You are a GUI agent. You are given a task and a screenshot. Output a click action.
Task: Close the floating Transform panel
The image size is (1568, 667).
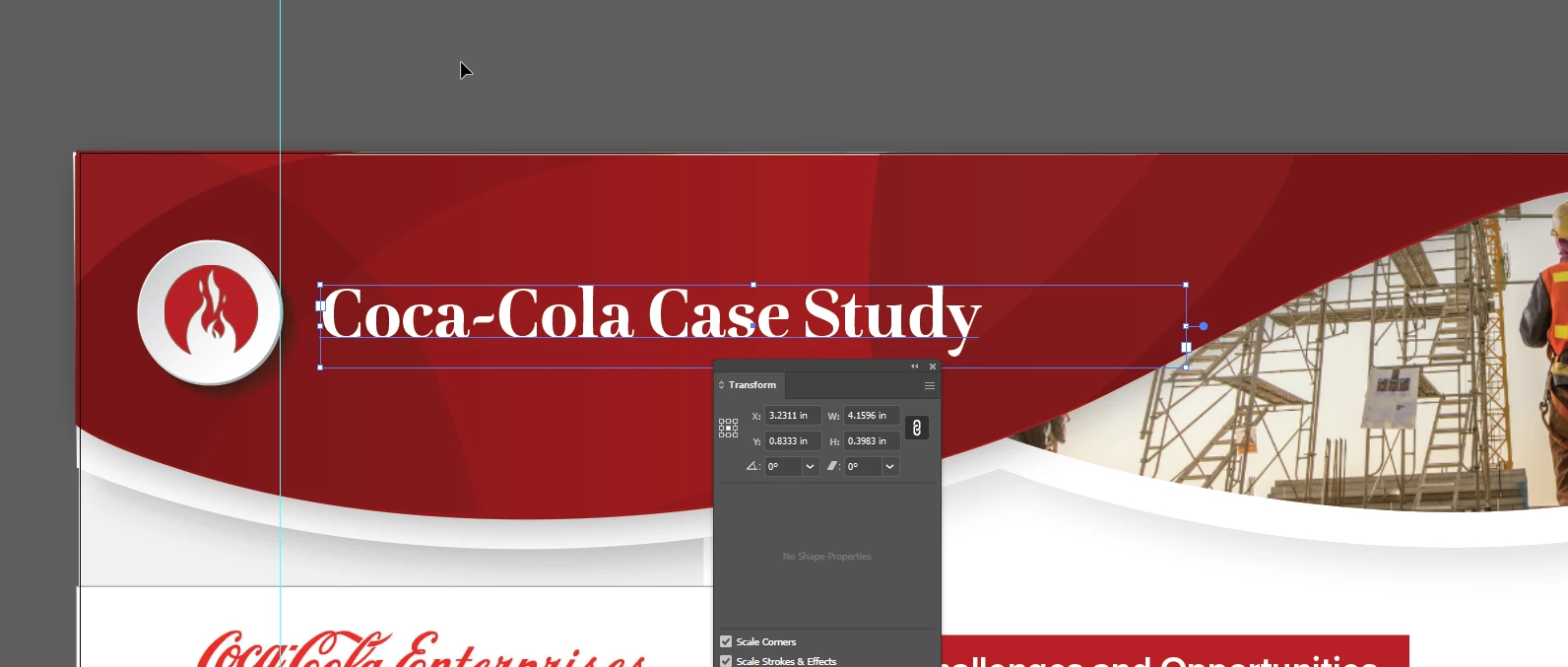[x=933, y=367]
